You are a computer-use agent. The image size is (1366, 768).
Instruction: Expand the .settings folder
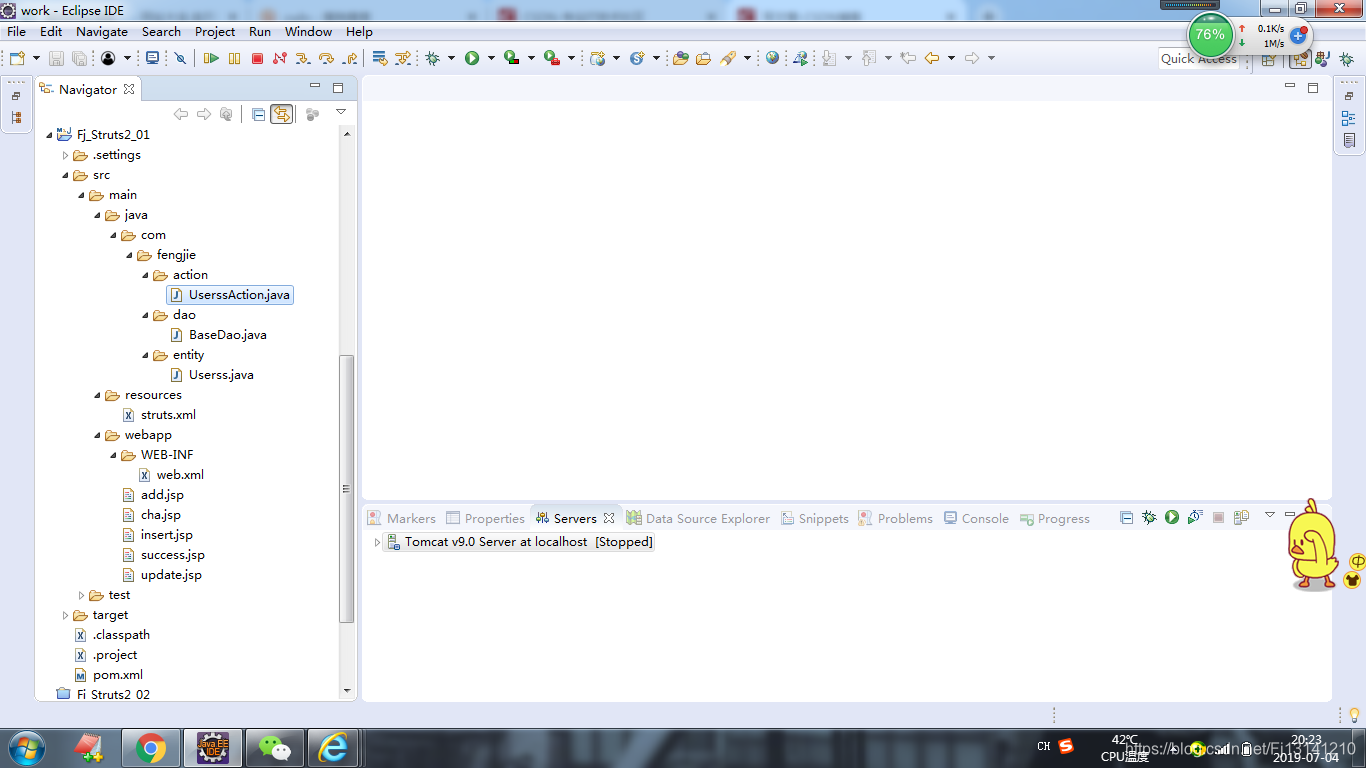point(66,155)
